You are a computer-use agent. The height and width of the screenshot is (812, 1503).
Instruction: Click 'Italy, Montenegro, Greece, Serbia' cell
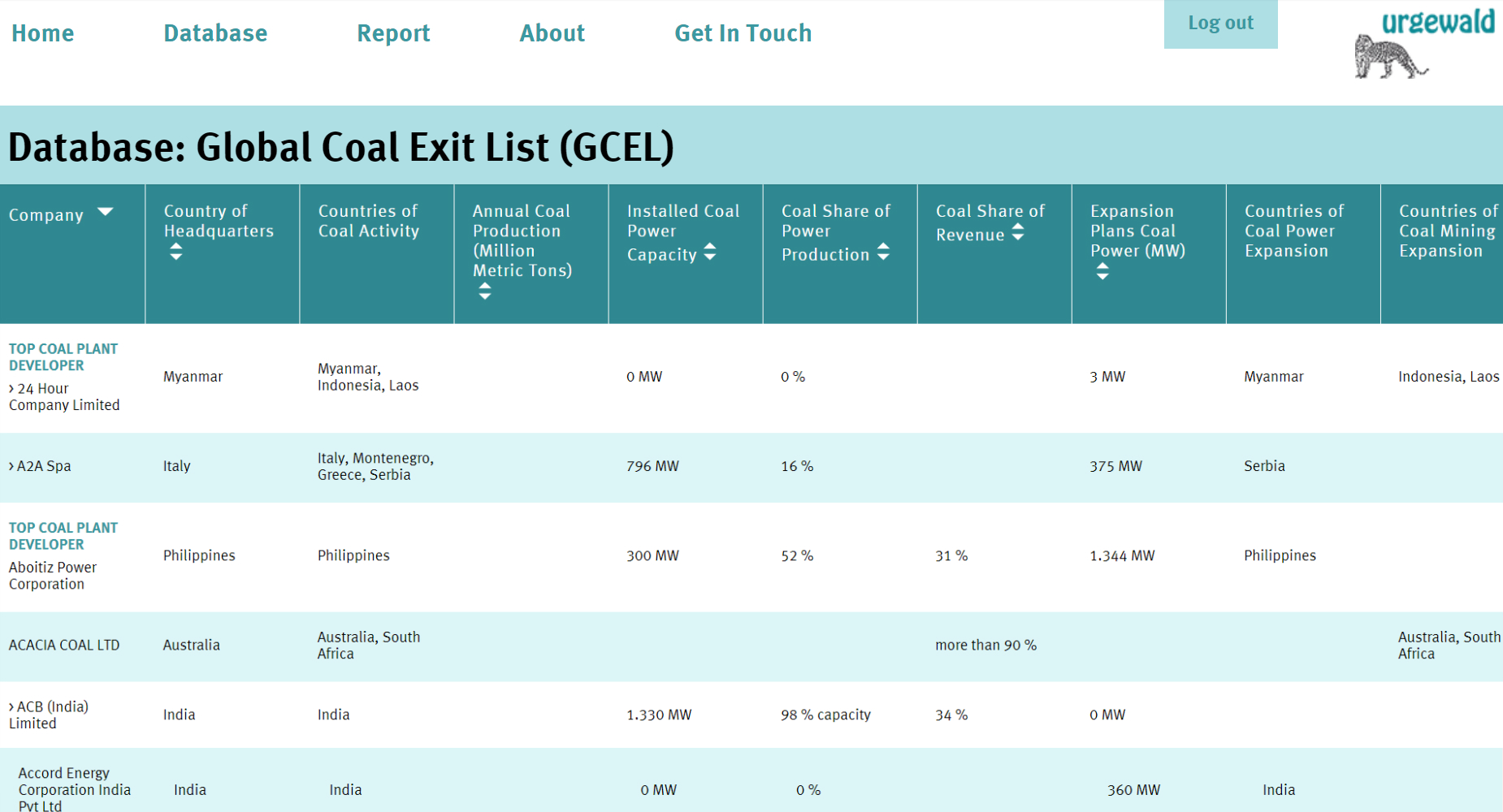point(375,467)
